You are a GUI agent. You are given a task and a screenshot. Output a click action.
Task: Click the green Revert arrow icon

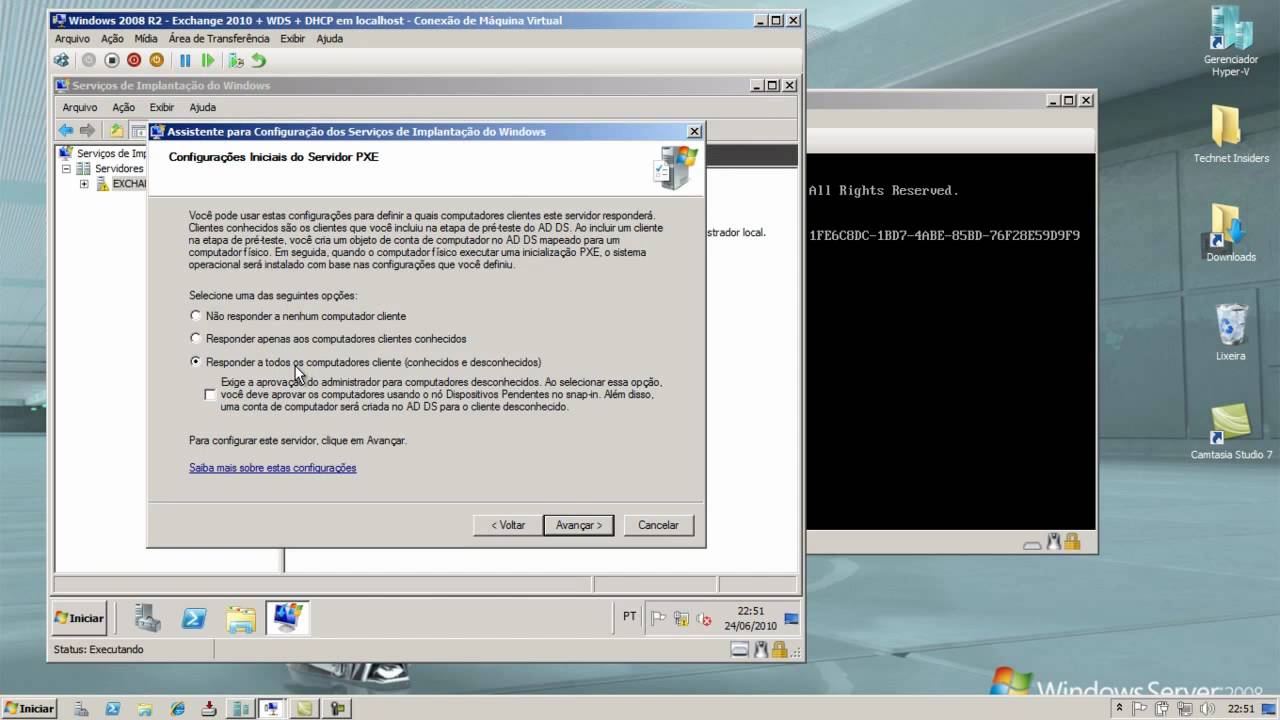[259, 60]
